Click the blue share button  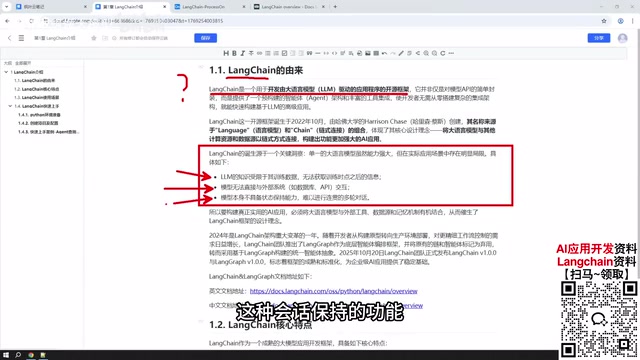pyautogui.click(x=599, y=38)
